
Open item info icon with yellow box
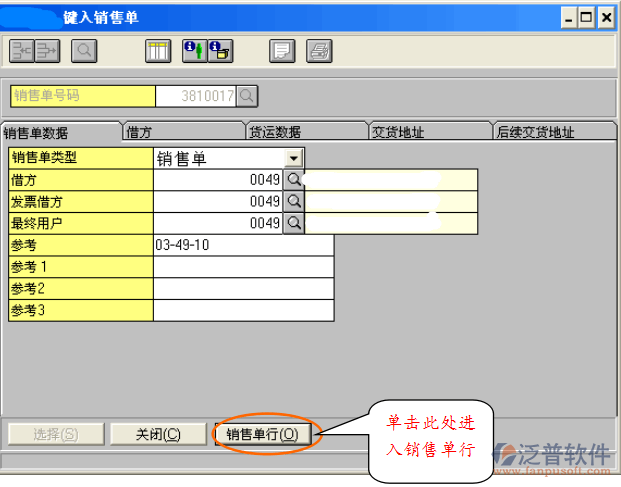(x=220, y=51)
